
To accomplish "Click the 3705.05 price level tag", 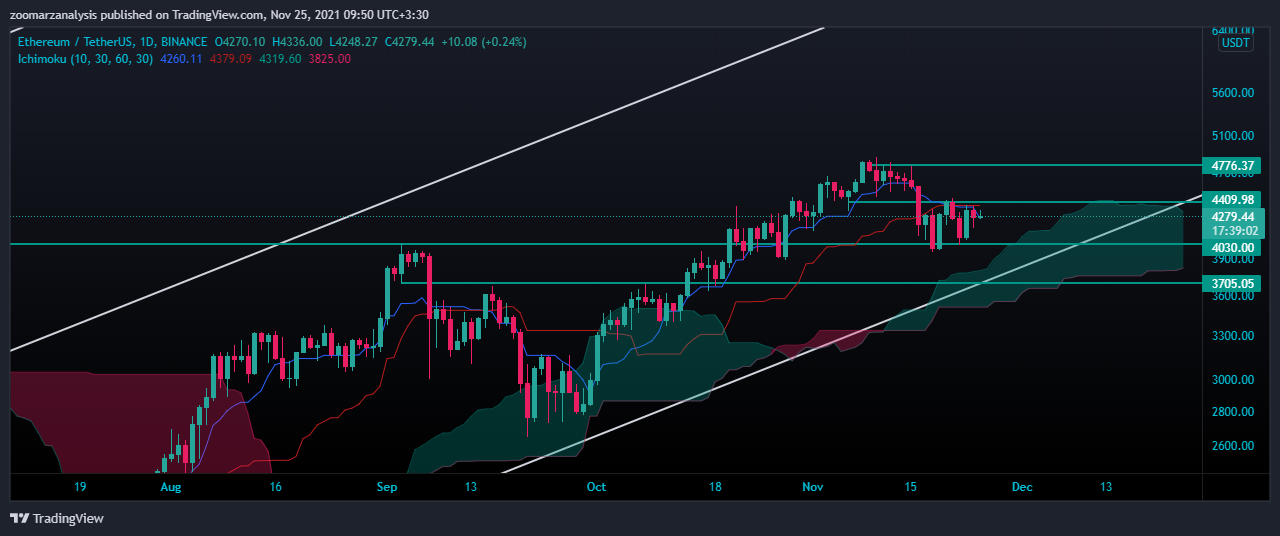I will click(x=1232, y=283).
